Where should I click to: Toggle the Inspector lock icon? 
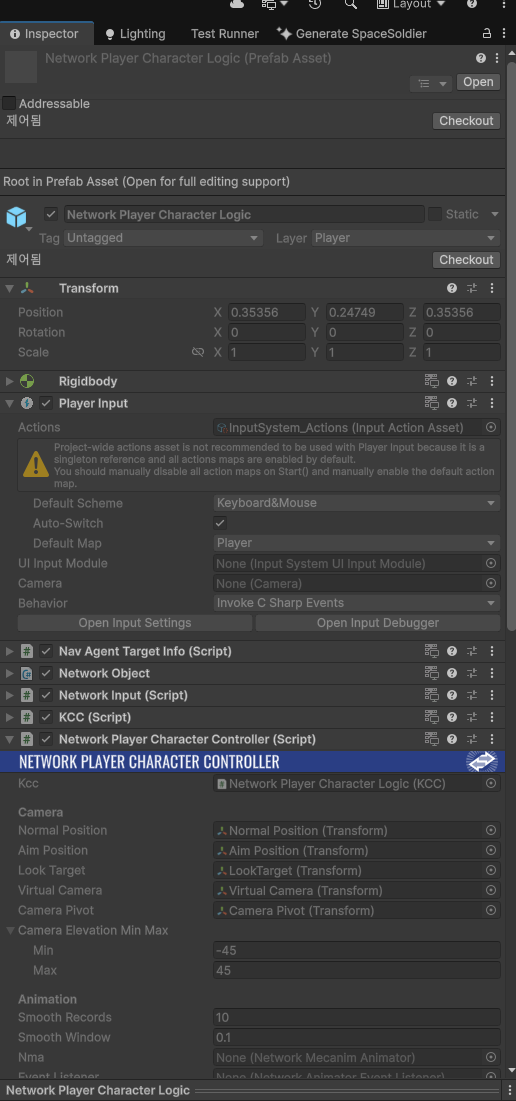(487, 34)
